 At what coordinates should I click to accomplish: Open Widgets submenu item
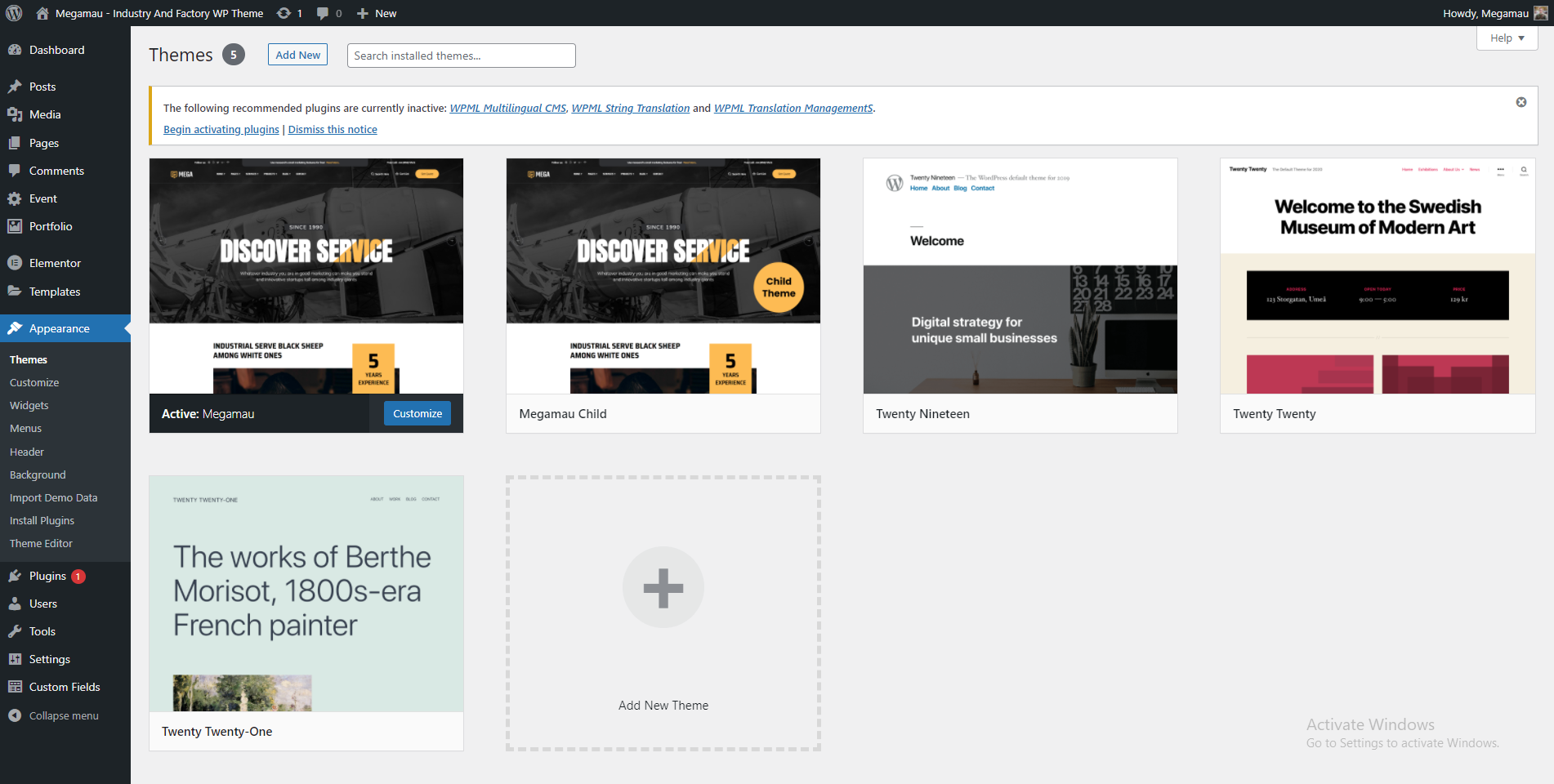(29, 405)
